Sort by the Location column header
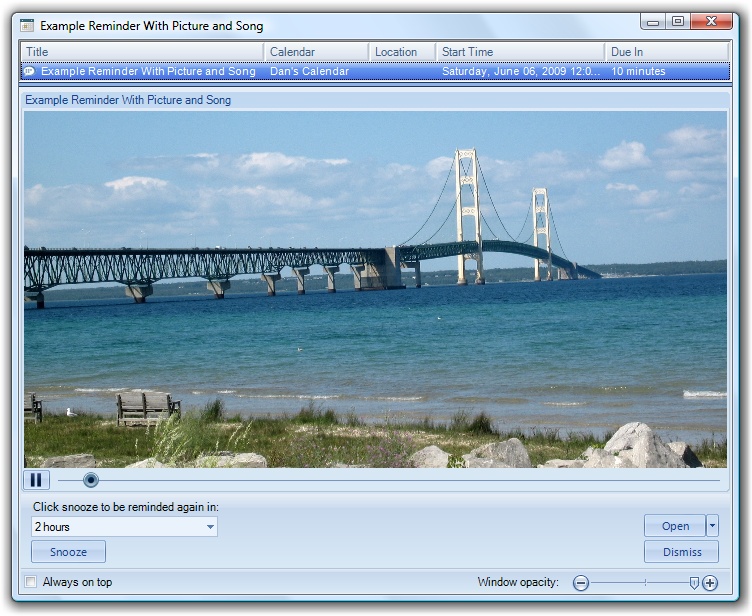Viewport: 752px width, 616px height. click(402, 52)
